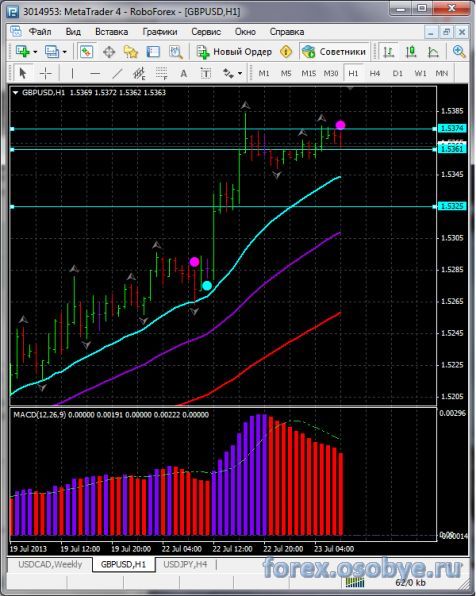Open the Market Watch window icon
476x596 pixels.
click(86, 51)
